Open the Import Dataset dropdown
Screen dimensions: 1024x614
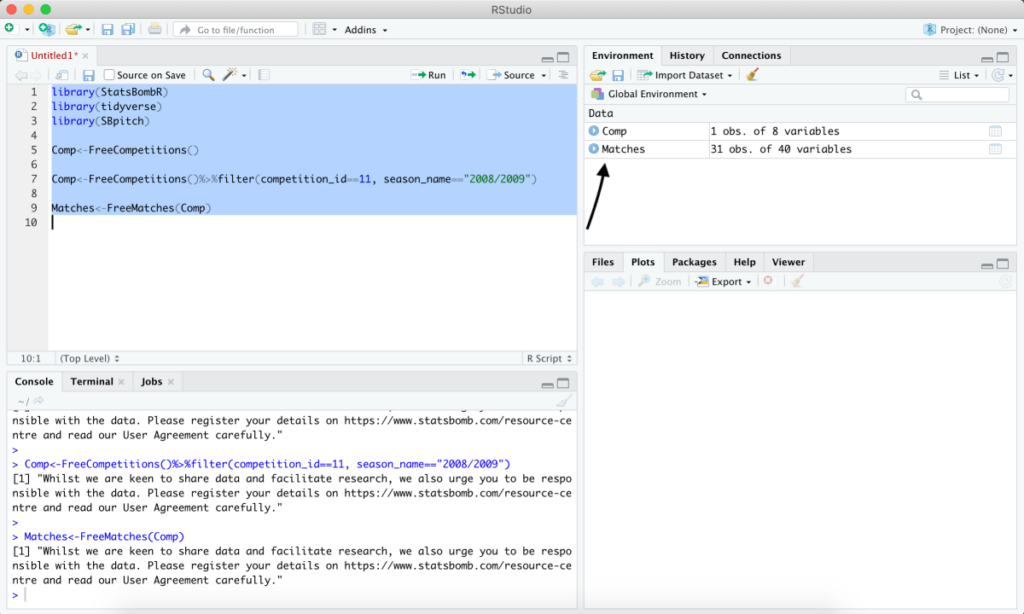(684, 75)
